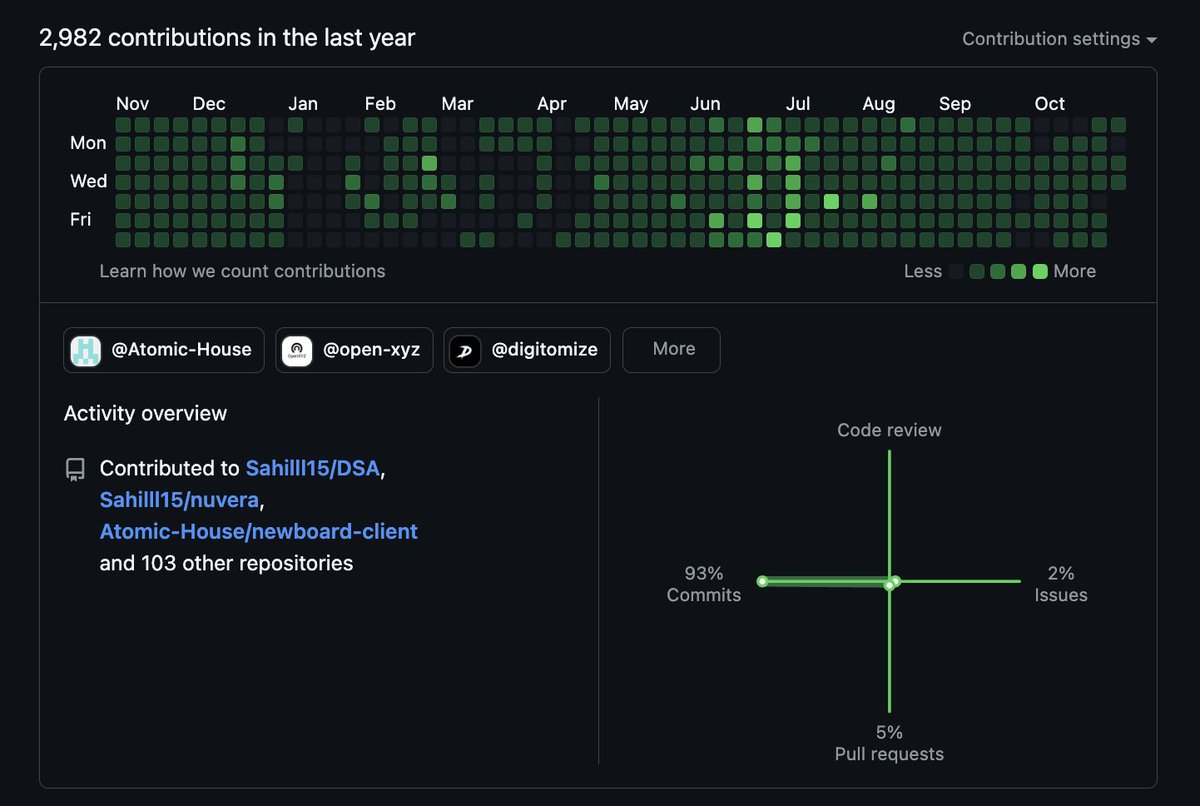Viewport: 1200px width, 806px height.
Task: Click the Wed weekday label
Action: click(88, 181)
